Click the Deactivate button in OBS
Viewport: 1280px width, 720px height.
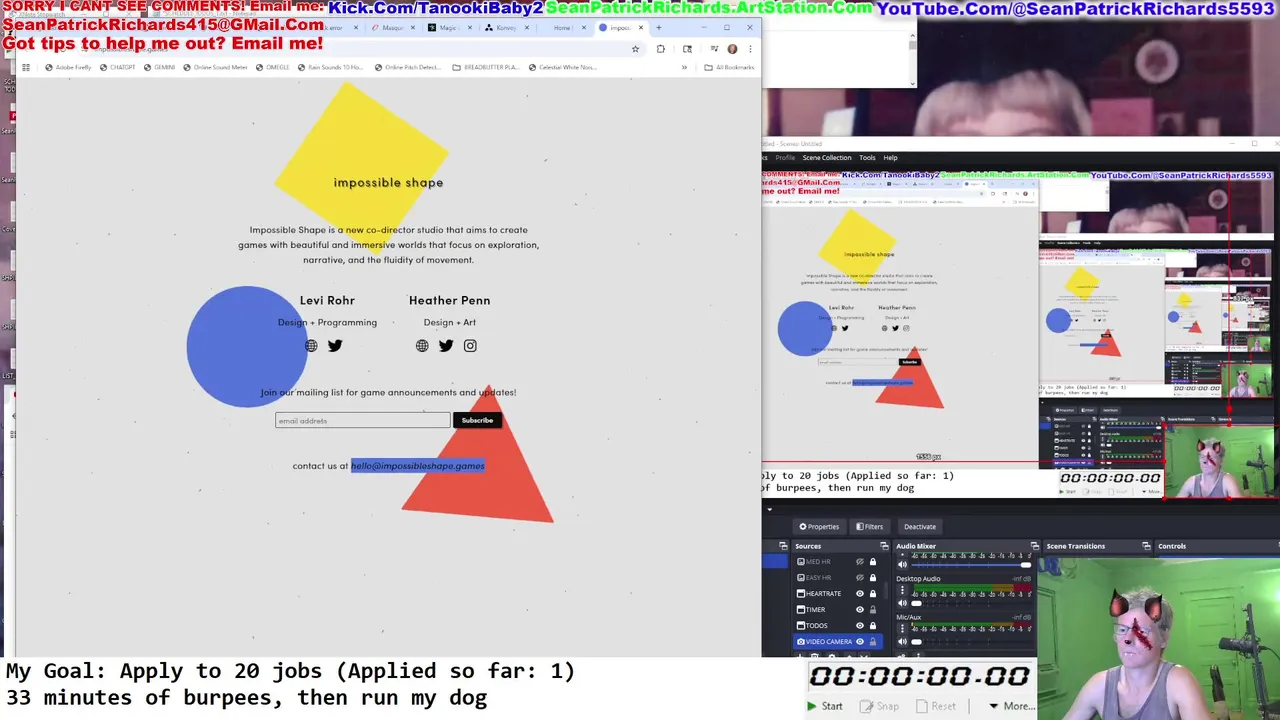point(920,527)
